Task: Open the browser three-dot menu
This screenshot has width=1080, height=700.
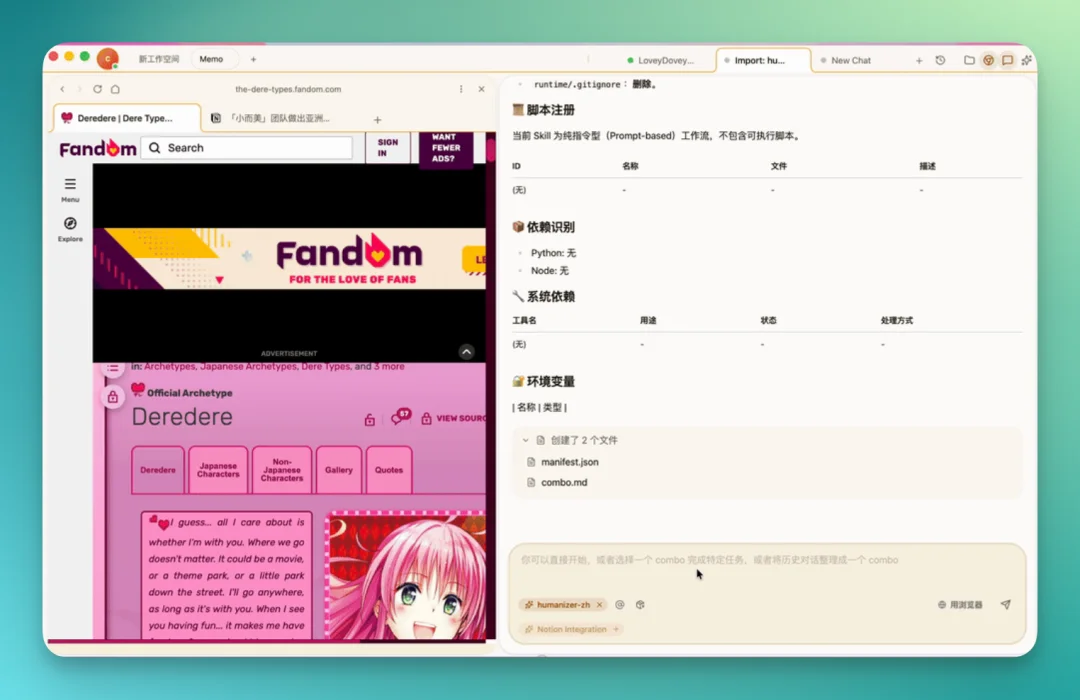Action: (x=461, y=89)
